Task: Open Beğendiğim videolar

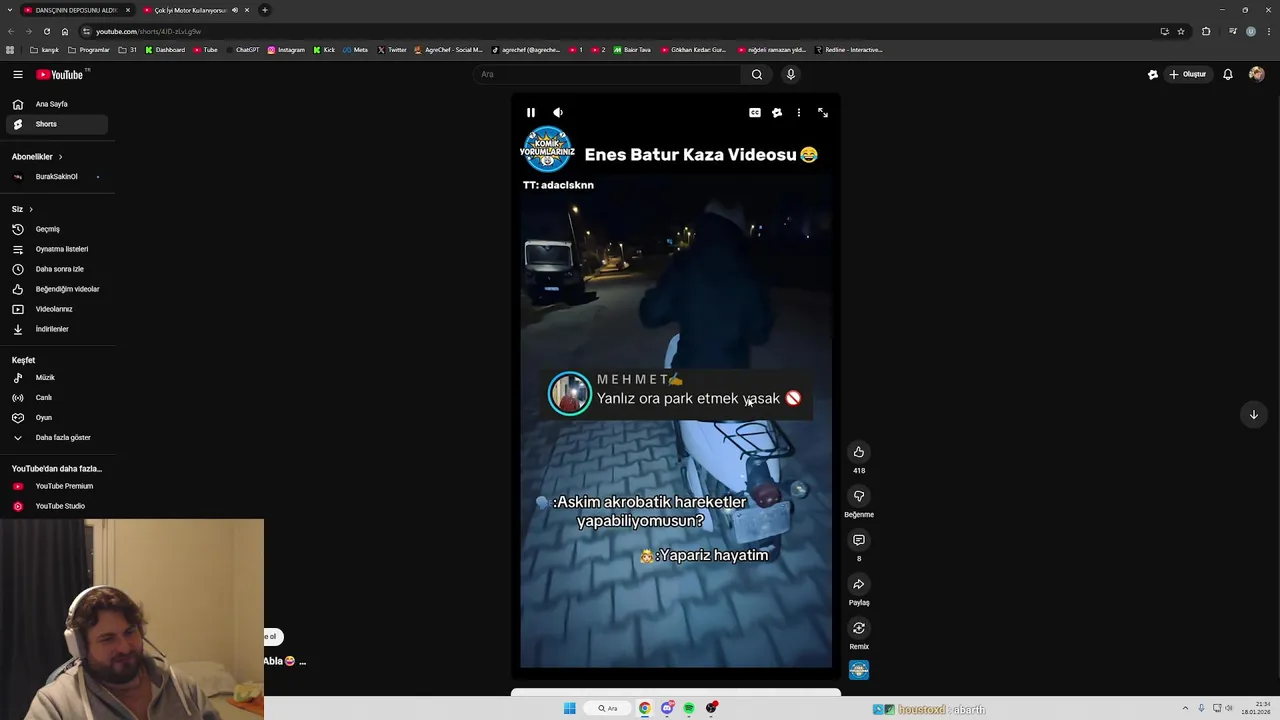Action: 57,289
